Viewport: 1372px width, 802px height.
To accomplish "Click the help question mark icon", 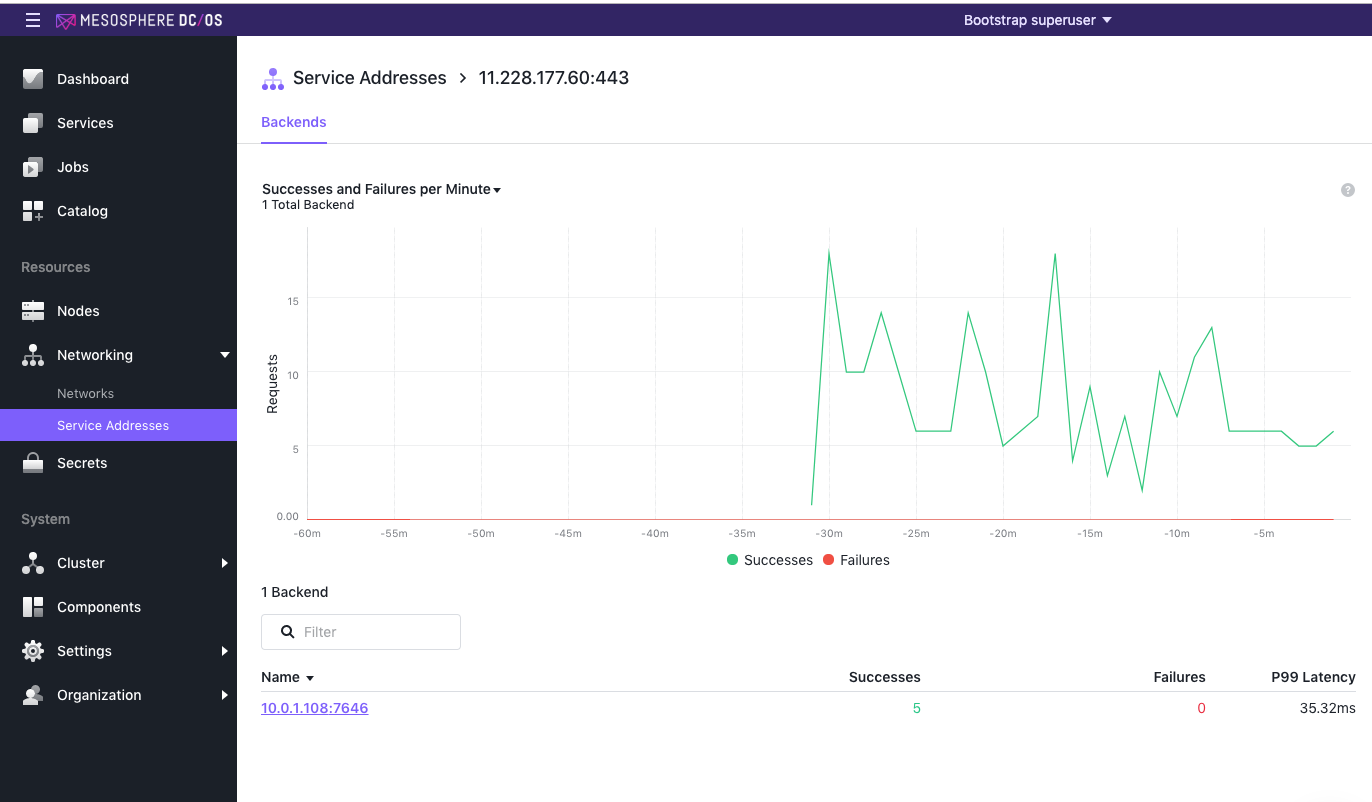I will click(x=1347, y=190).
